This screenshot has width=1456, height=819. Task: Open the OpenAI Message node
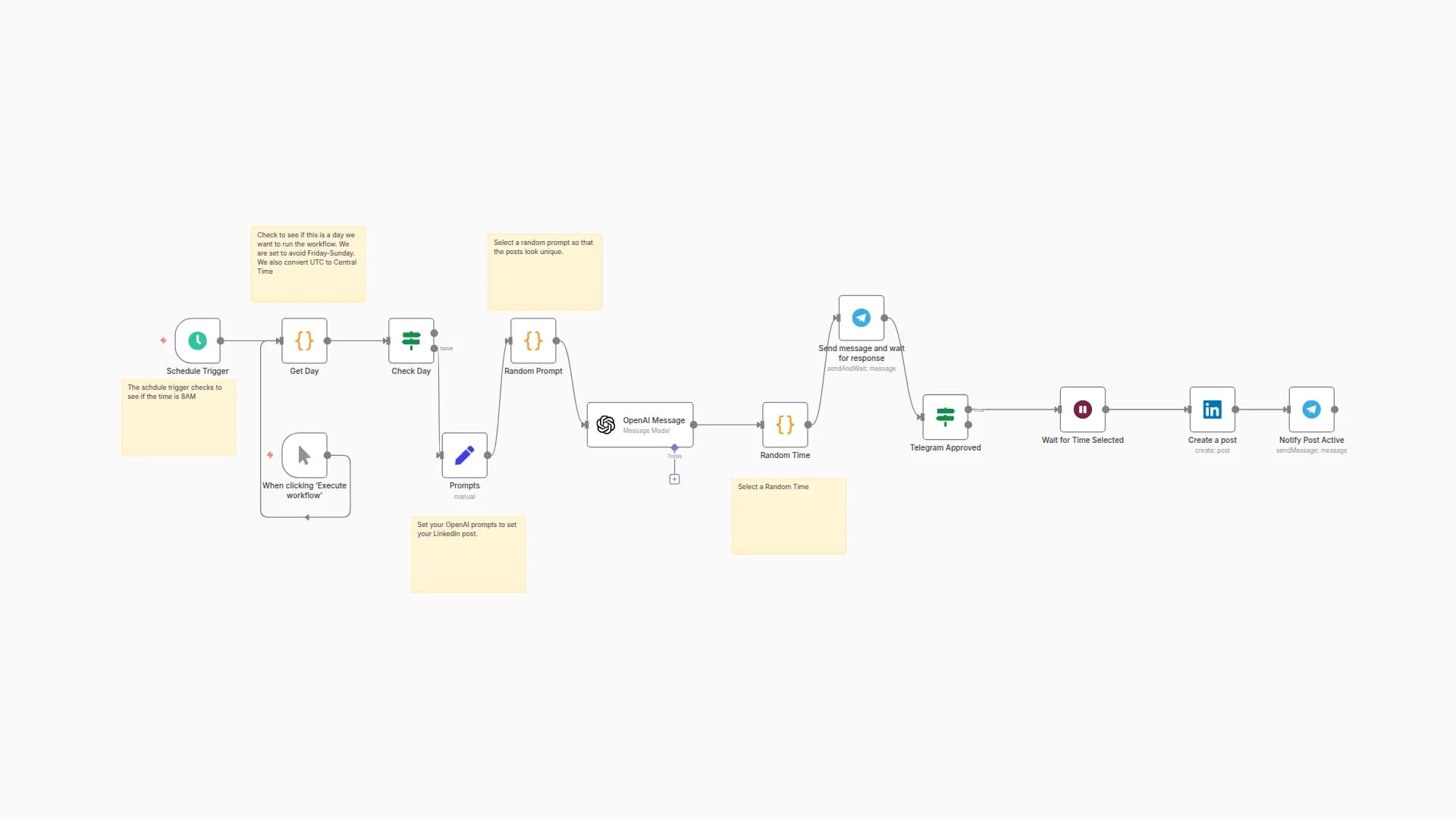point(639,425)
